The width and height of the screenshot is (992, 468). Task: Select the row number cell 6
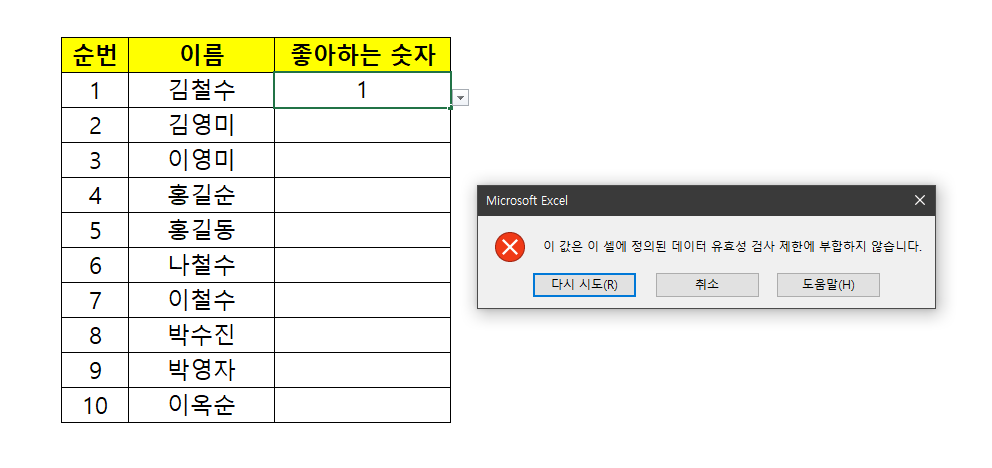(x=95, y=265)
